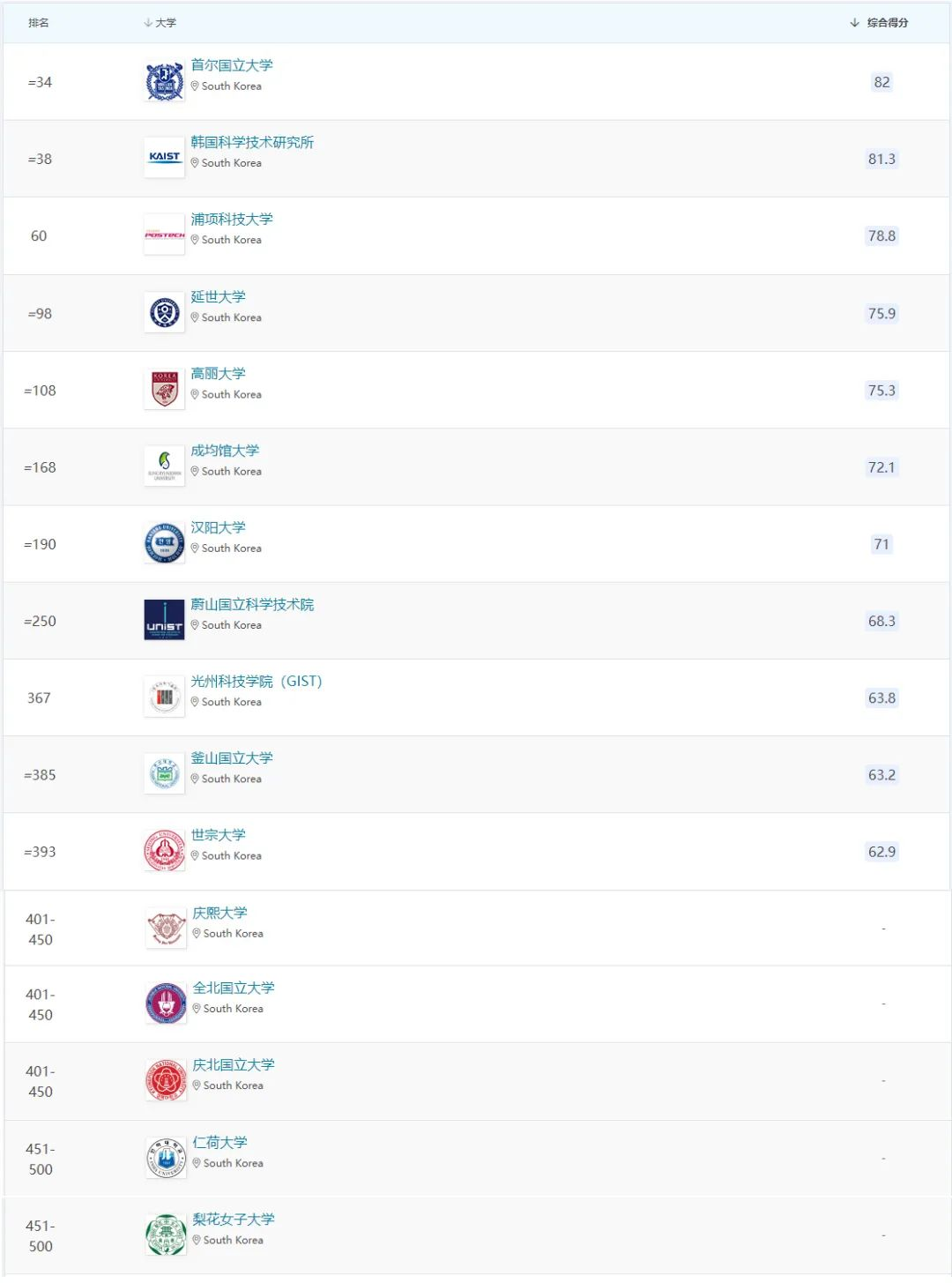Open 光州科技学院 (GIST) link
Viewport: 952px width, 1283px height.
point(257,682)
